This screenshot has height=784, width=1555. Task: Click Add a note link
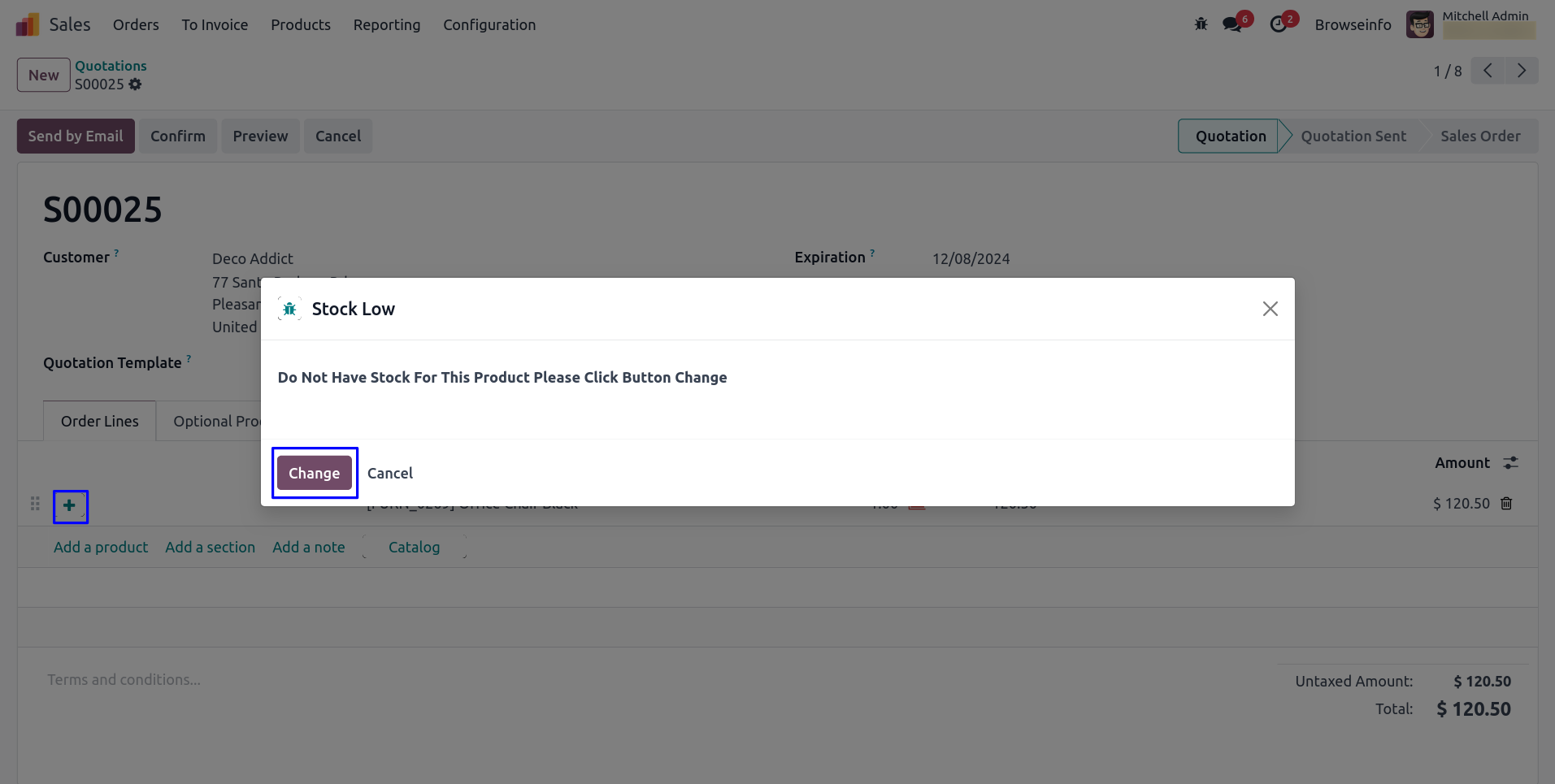click(309, 547)
